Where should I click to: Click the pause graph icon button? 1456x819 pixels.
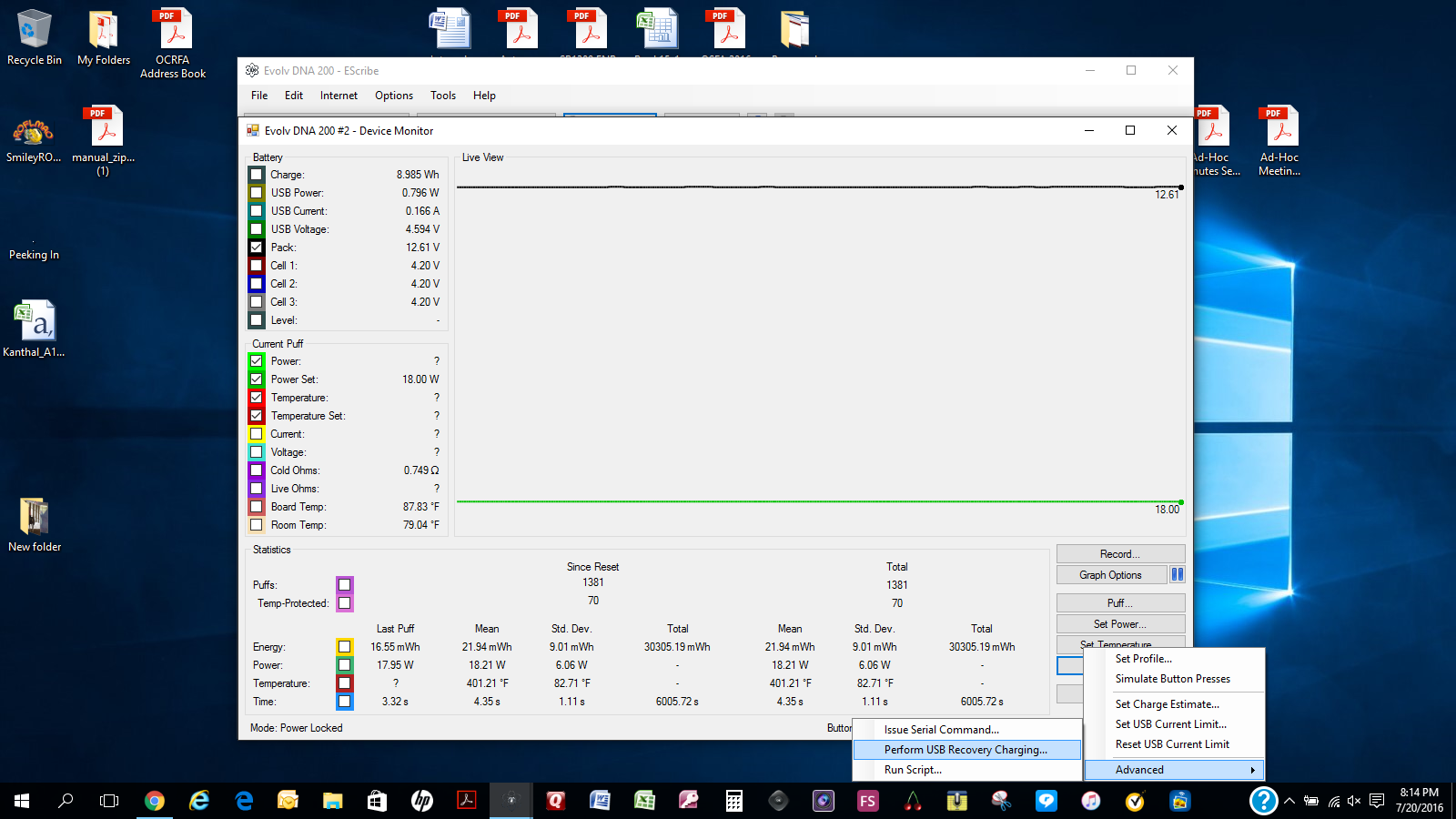pyautogui.click(x=1177, y=574)
